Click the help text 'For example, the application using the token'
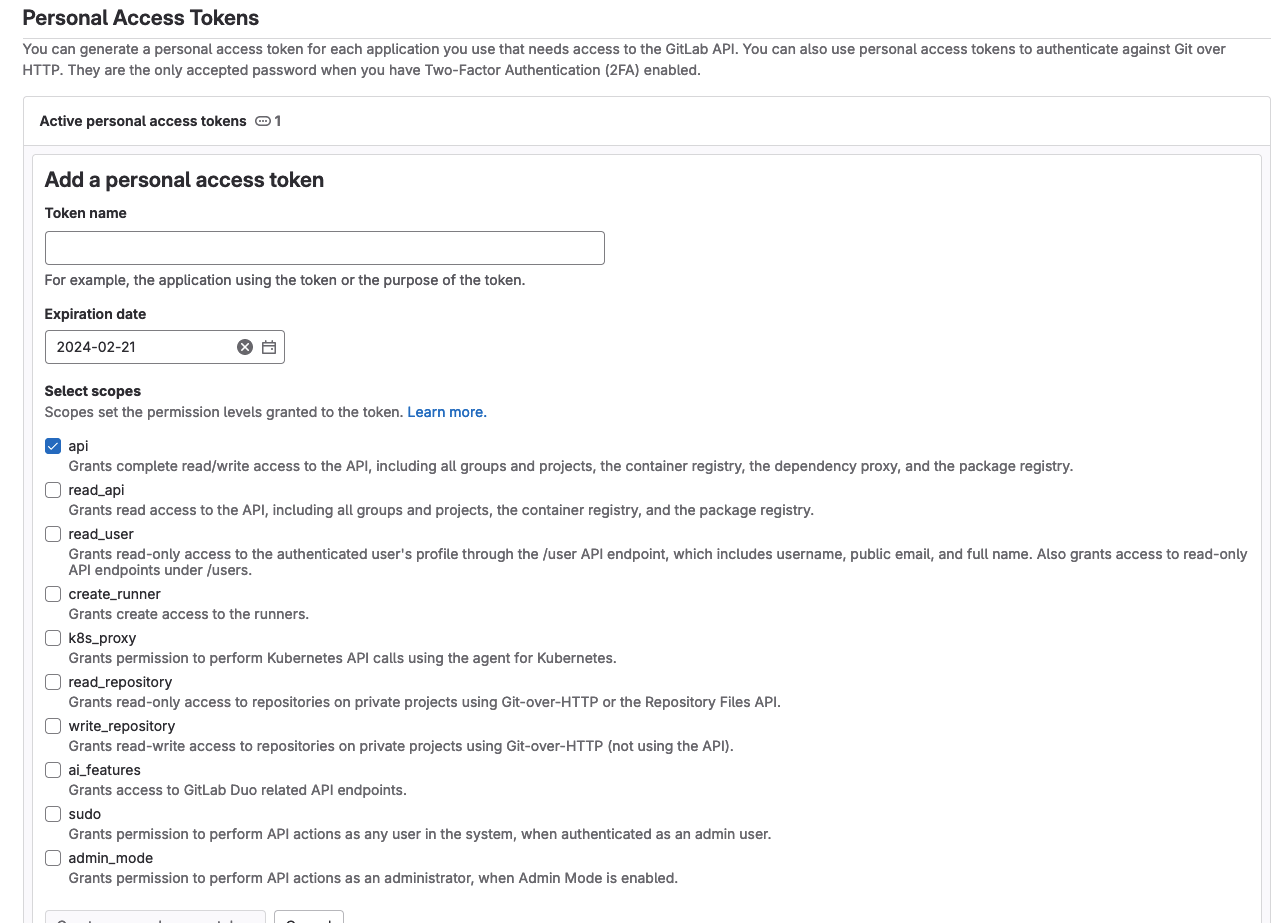The width and height of the screenshot is (1275, 923). pyautogui.click(x=285, y=280)
